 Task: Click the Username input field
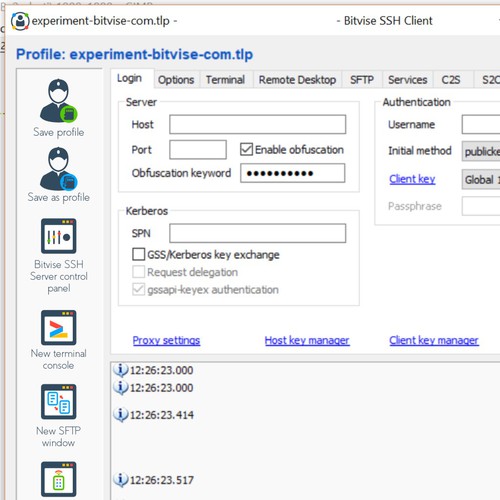481,124
